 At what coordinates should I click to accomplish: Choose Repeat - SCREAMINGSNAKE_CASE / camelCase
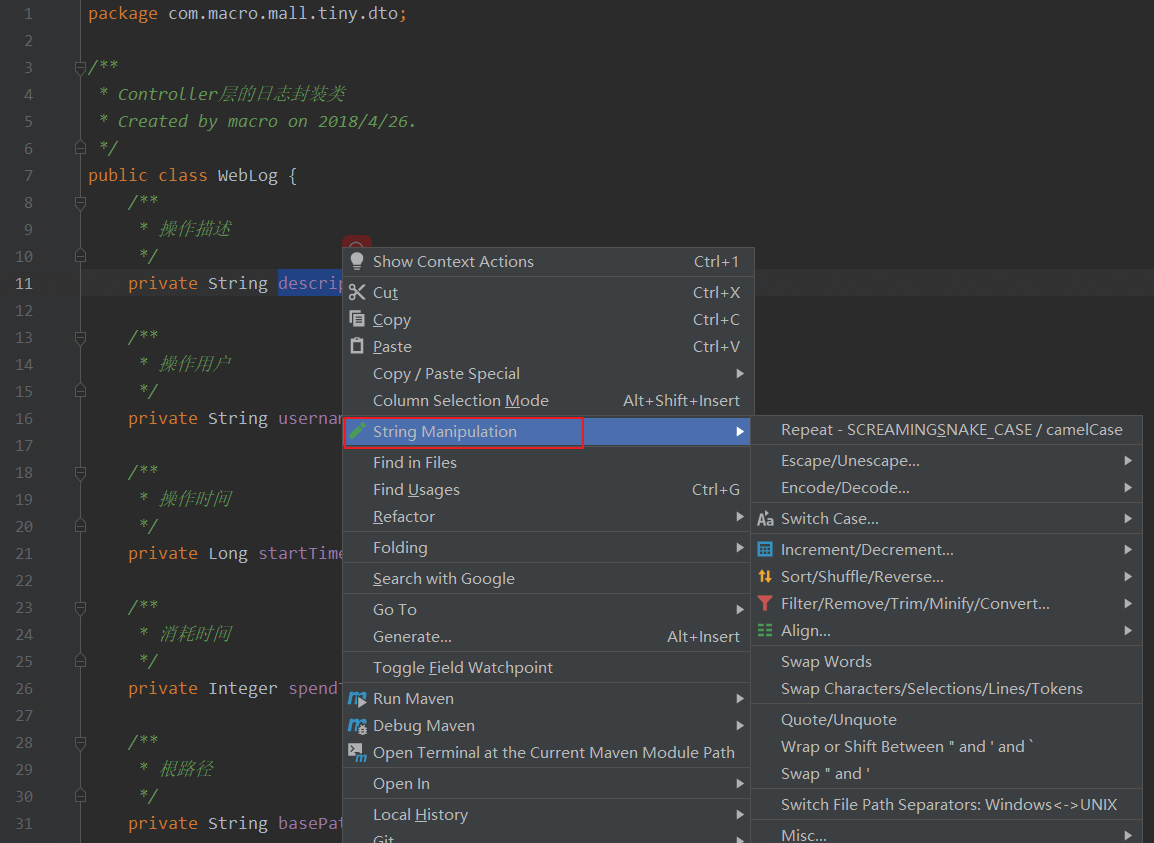946,429
